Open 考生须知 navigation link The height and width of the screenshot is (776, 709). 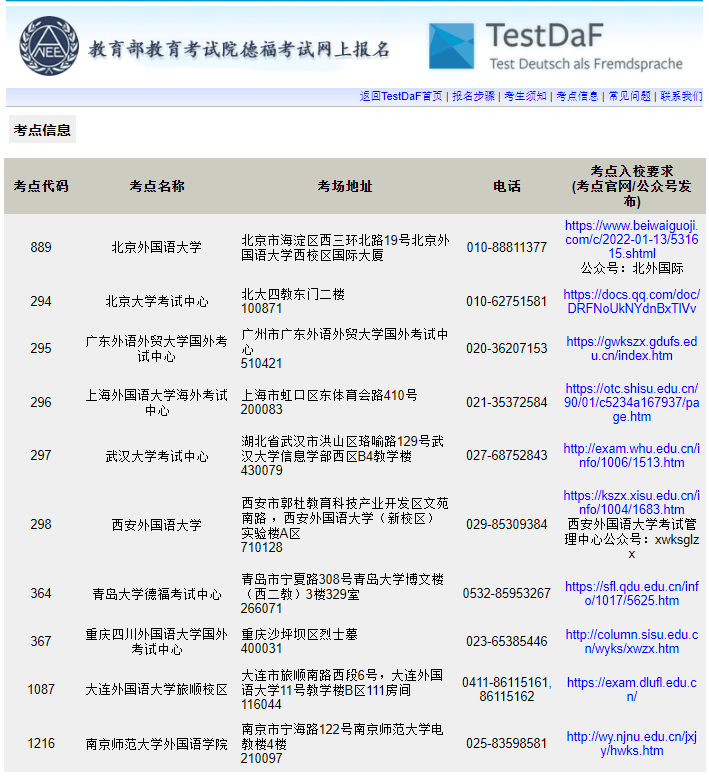tap(525, 96)
